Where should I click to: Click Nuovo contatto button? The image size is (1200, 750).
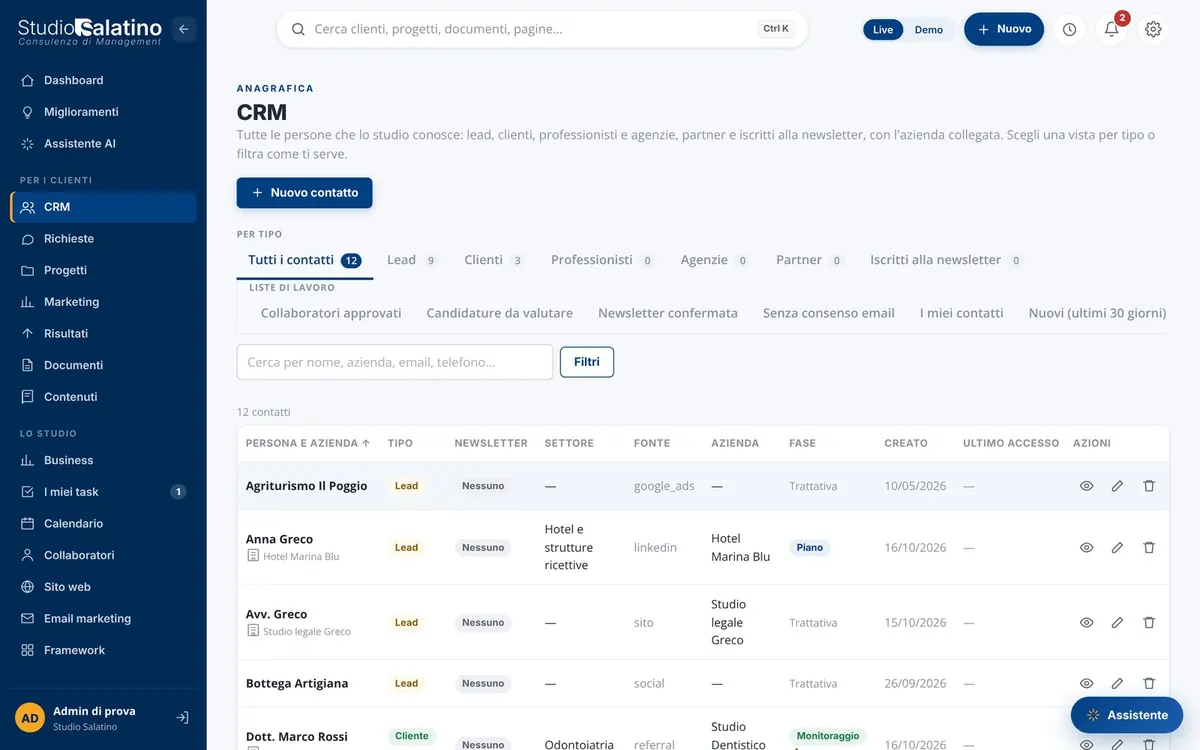click(304, 193)
